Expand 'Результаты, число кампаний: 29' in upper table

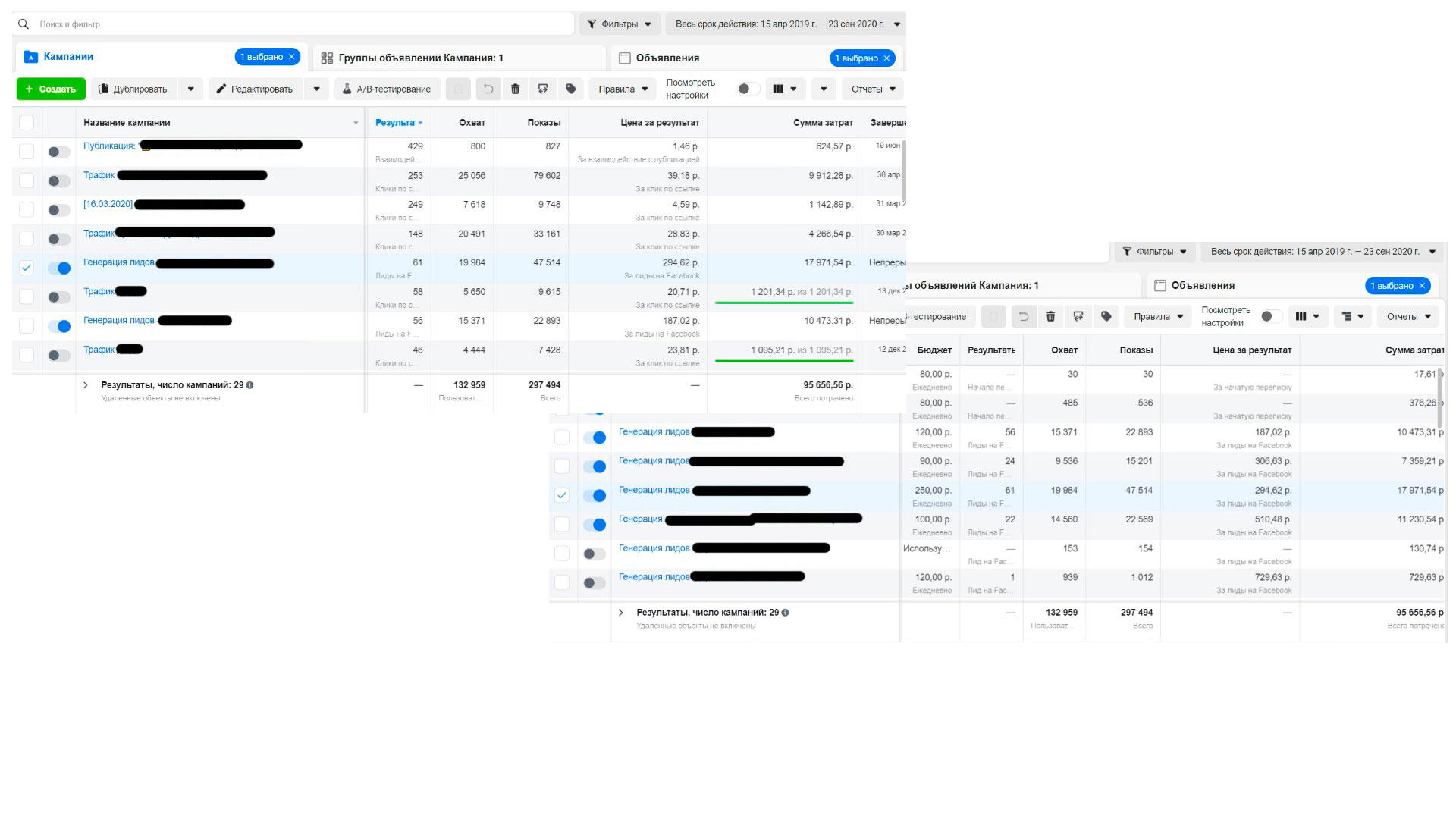click(86, 385)
